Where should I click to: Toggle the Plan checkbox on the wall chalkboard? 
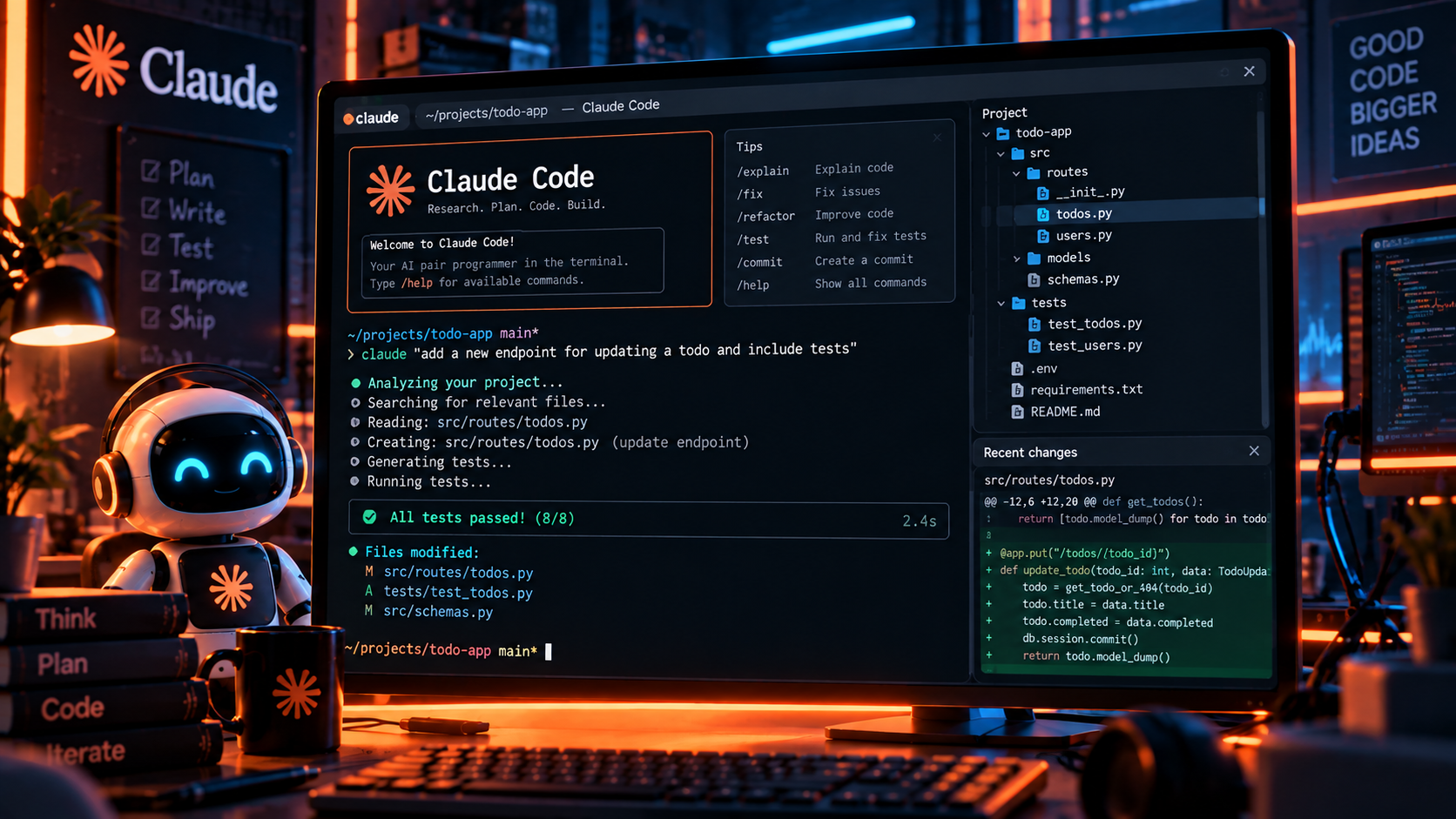(x=151, y=171)
